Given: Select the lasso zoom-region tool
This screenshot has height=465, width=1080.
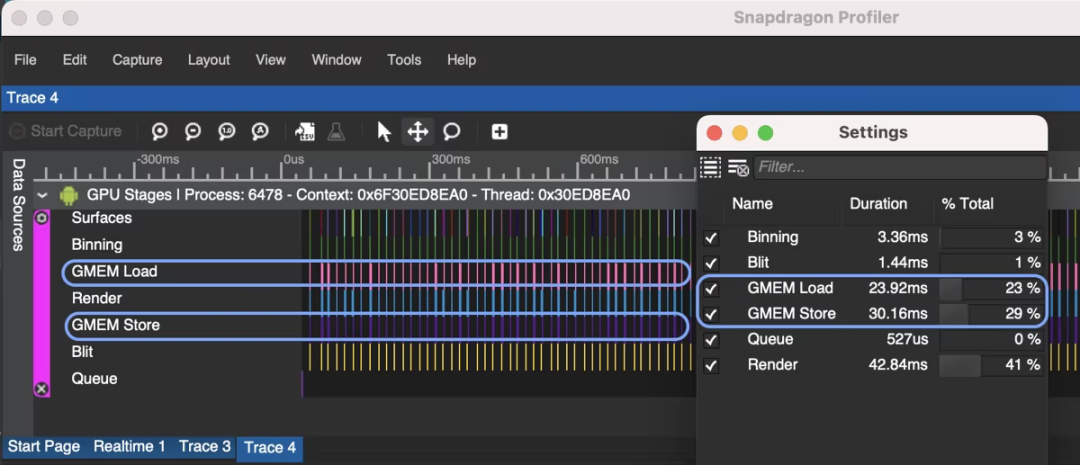Looking at the screenshot, I should 452,131.
